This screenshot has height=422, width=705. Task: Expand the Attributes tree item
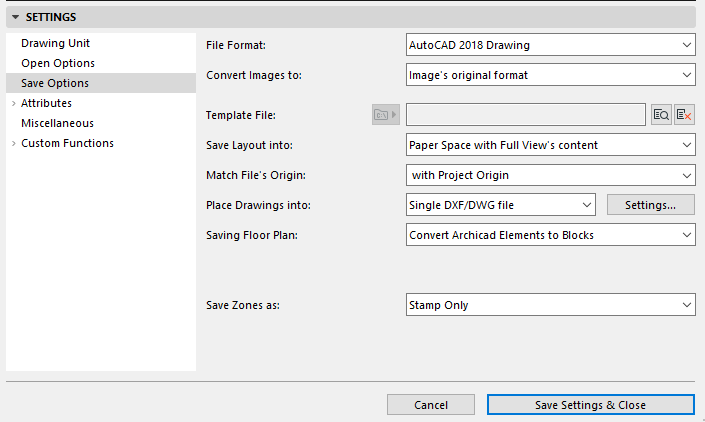click(x=13, y=103)
